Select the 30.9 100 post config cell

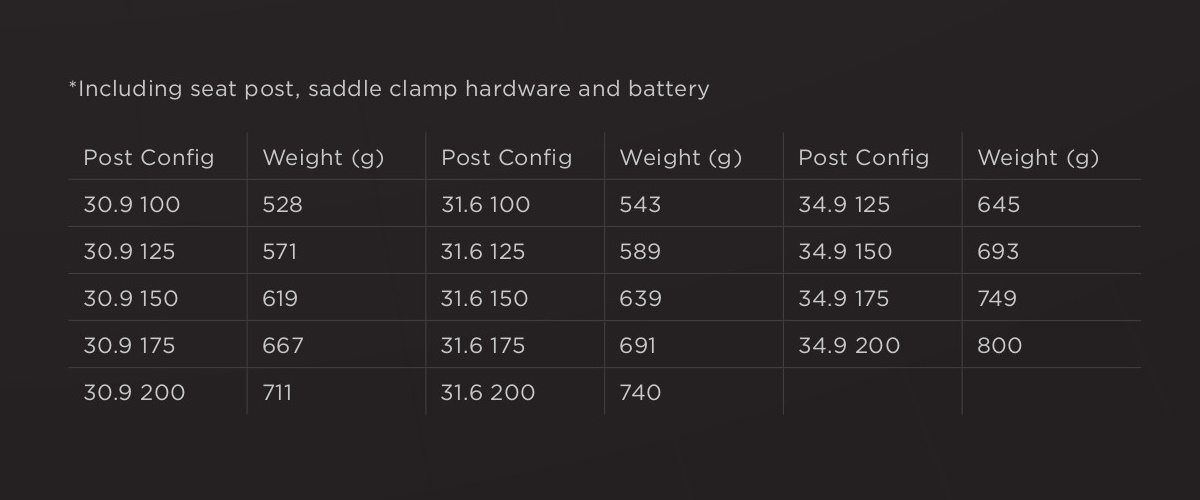pos(132,205)
